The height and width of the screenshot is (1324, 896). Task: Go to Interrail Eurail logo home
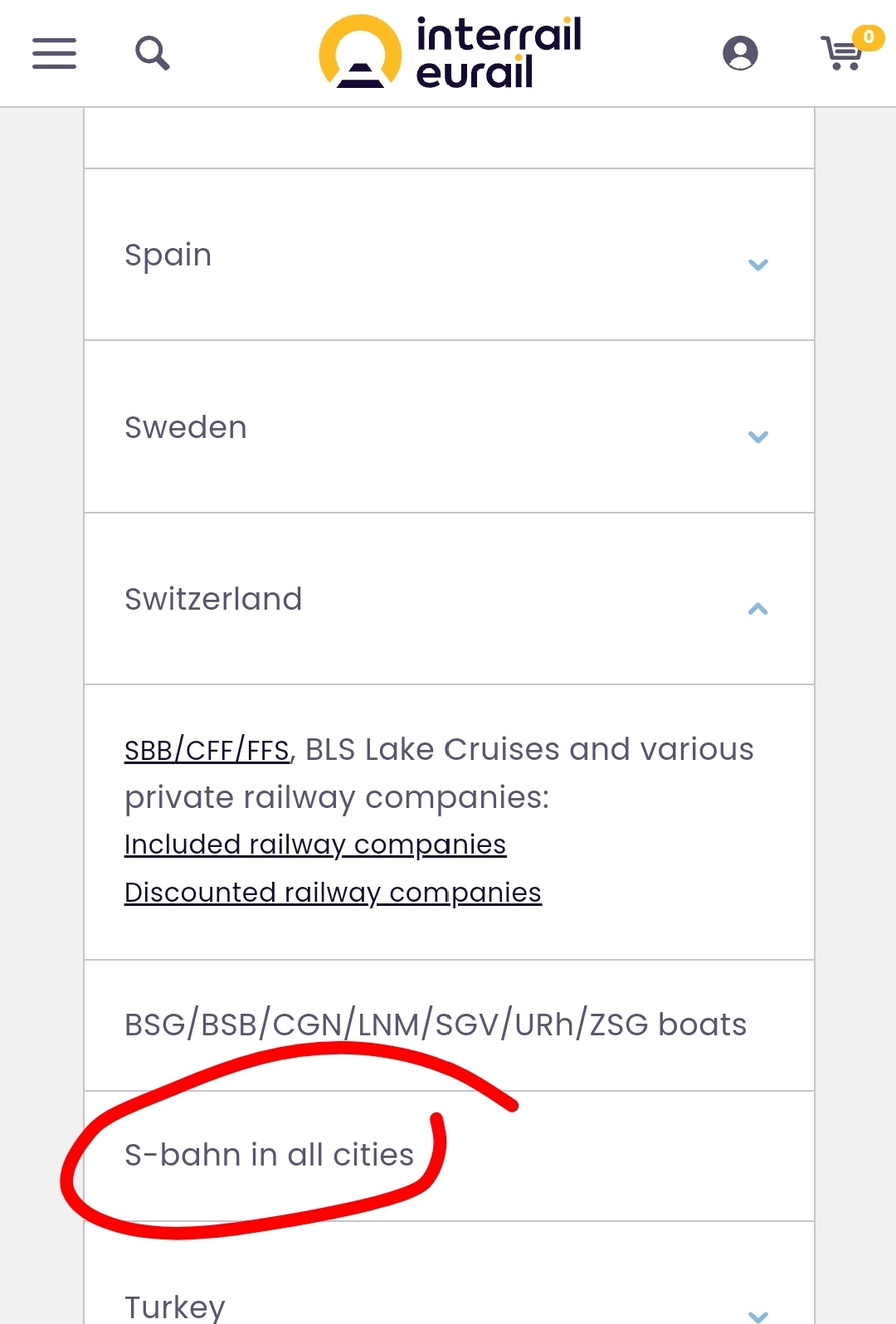(450, 52)
